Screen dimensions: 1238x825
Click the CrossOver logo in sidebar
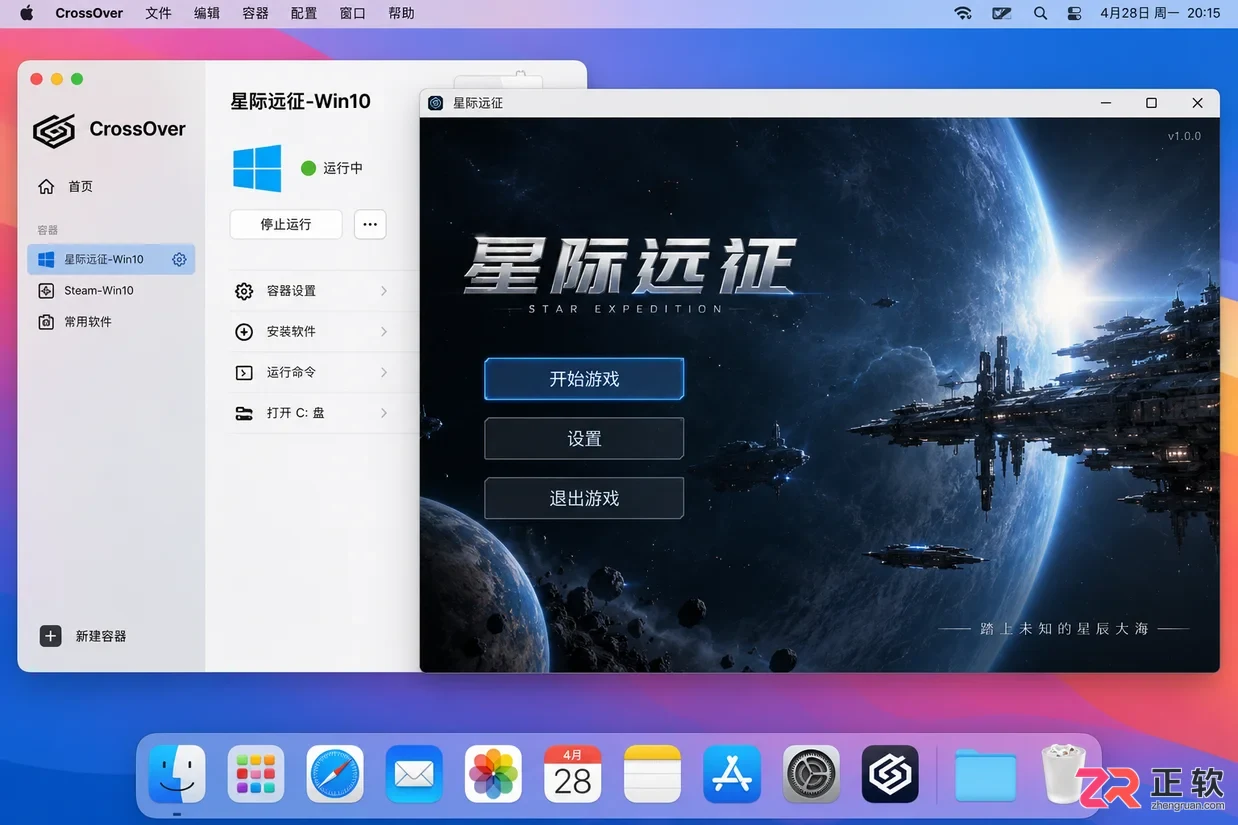tap(54, 130)
